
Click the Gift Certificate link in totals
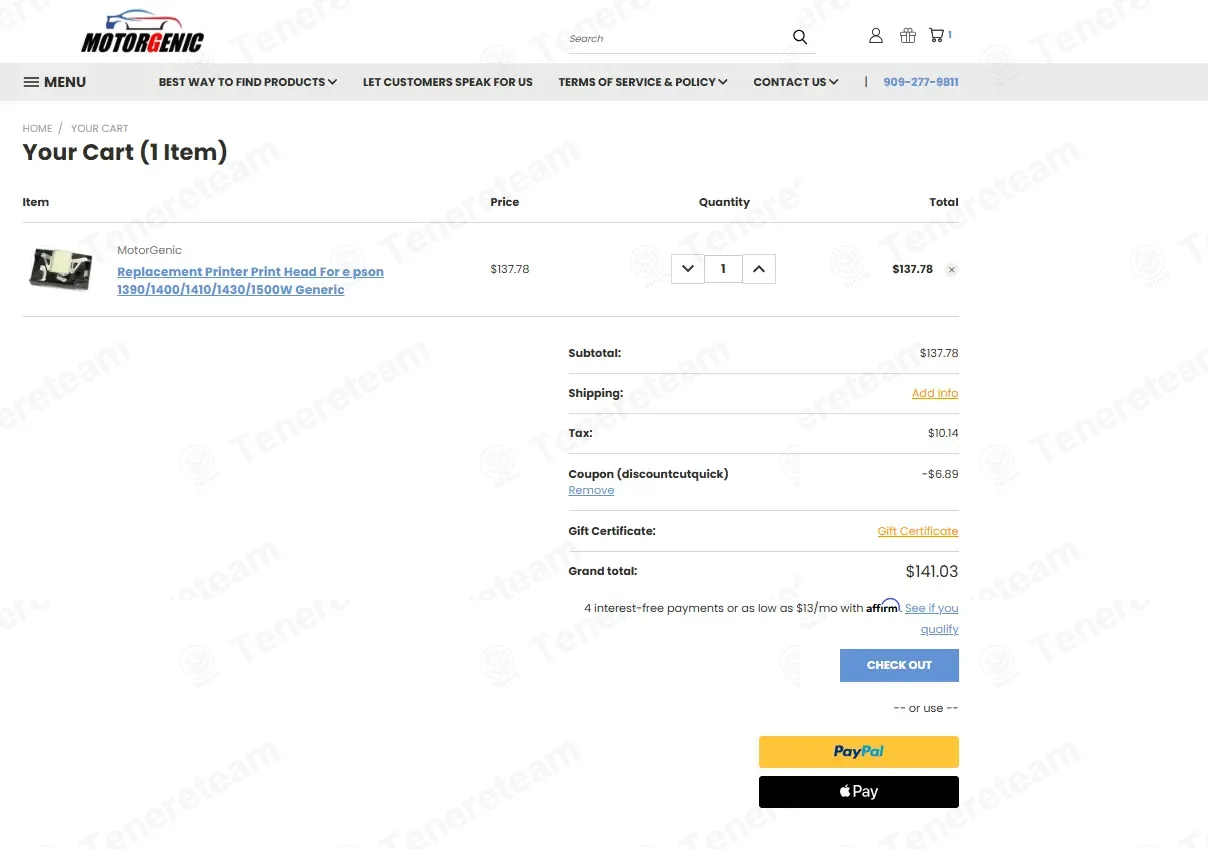pos(918,531)
